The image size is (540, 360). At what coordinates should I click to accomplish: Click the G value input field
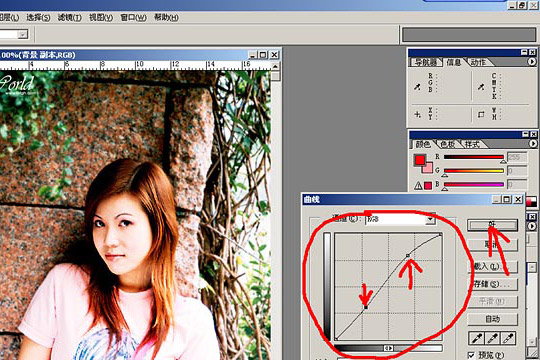(x=517, y=171)
